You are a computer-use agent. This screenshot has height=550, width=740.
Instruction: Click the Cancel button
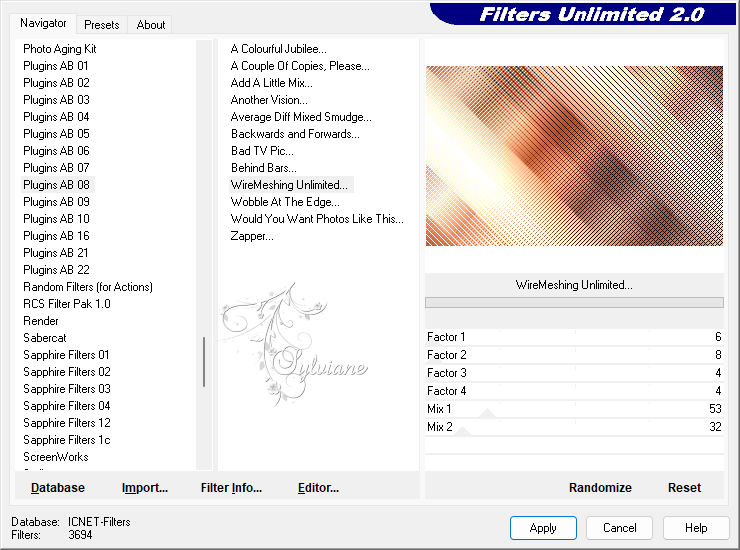[619, 527]
